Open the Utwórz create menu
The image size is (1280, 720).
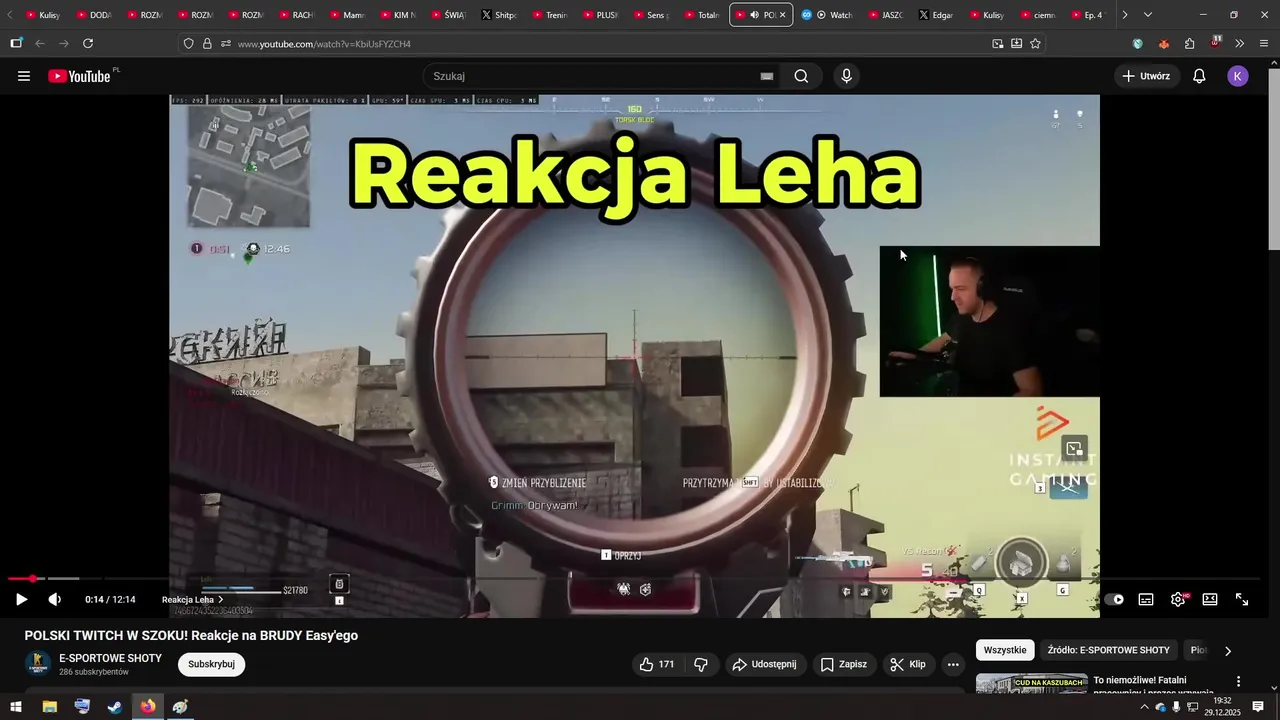pyautogui.click(x=1146, y=76)
